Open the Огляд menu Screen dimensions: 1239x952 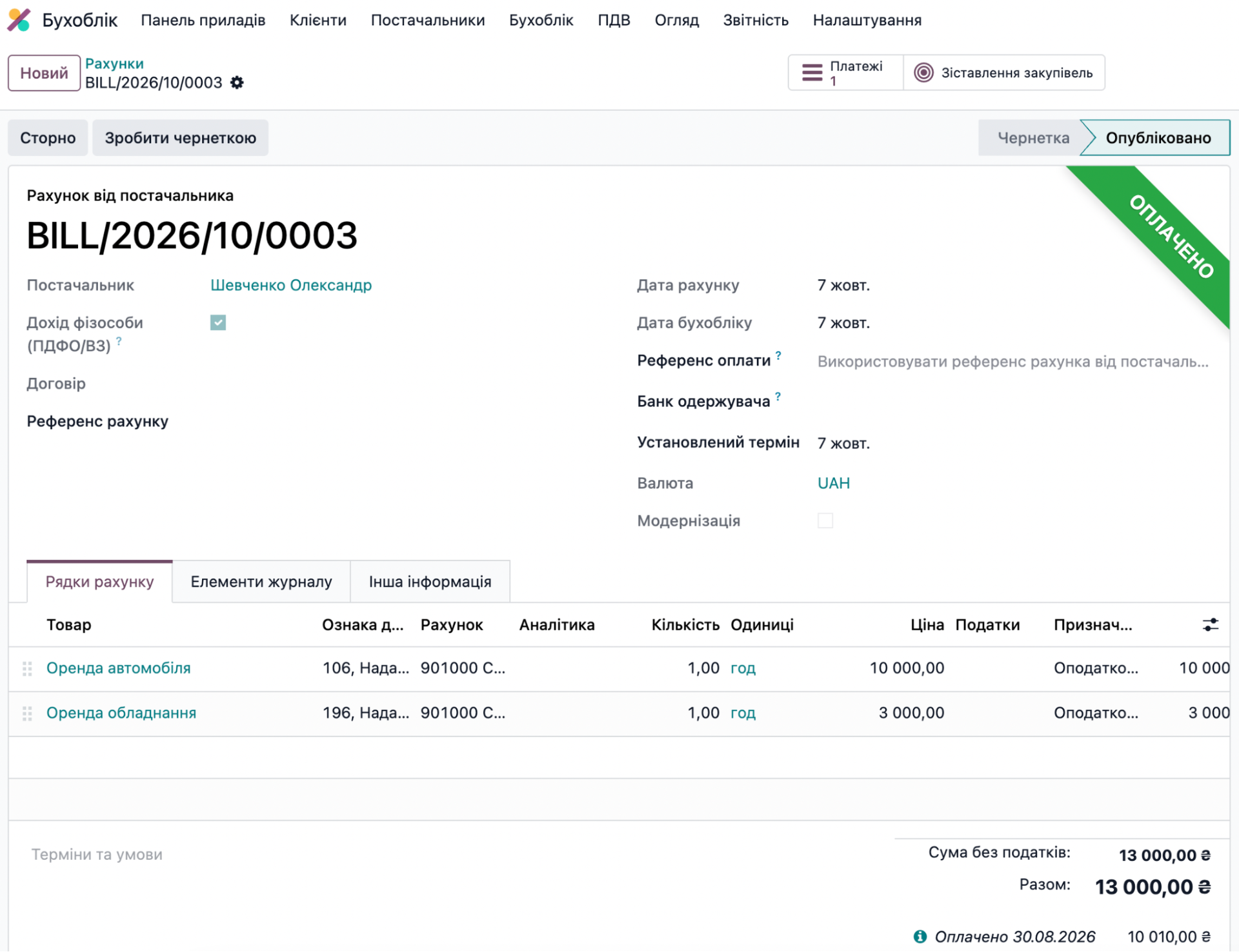tap(677, 20)
